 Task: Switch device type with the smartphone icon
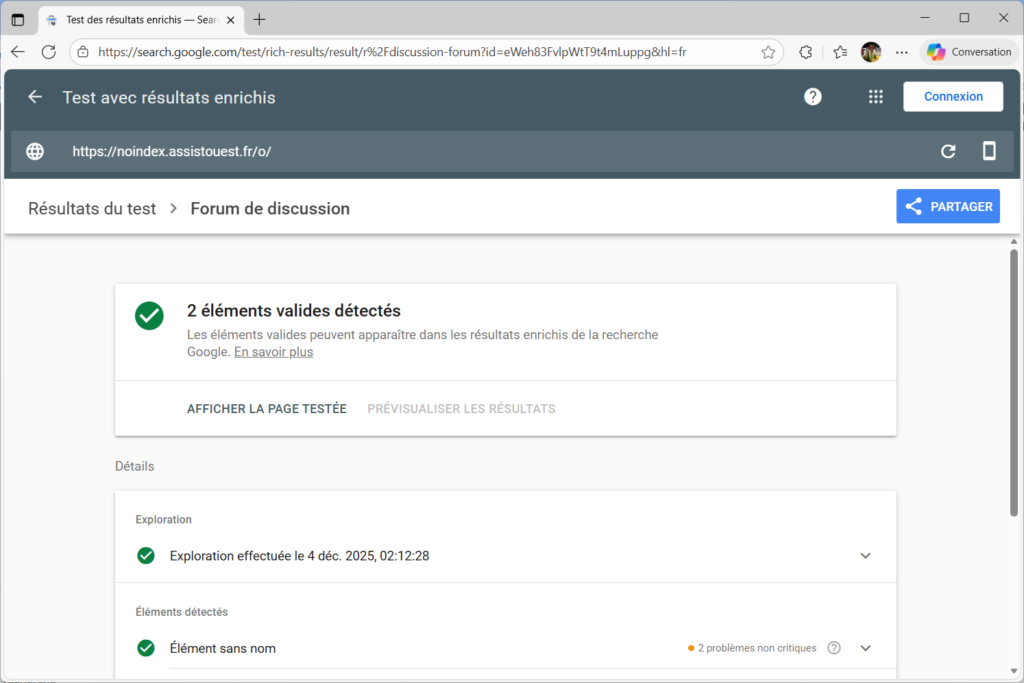click(x=989, y=151)
